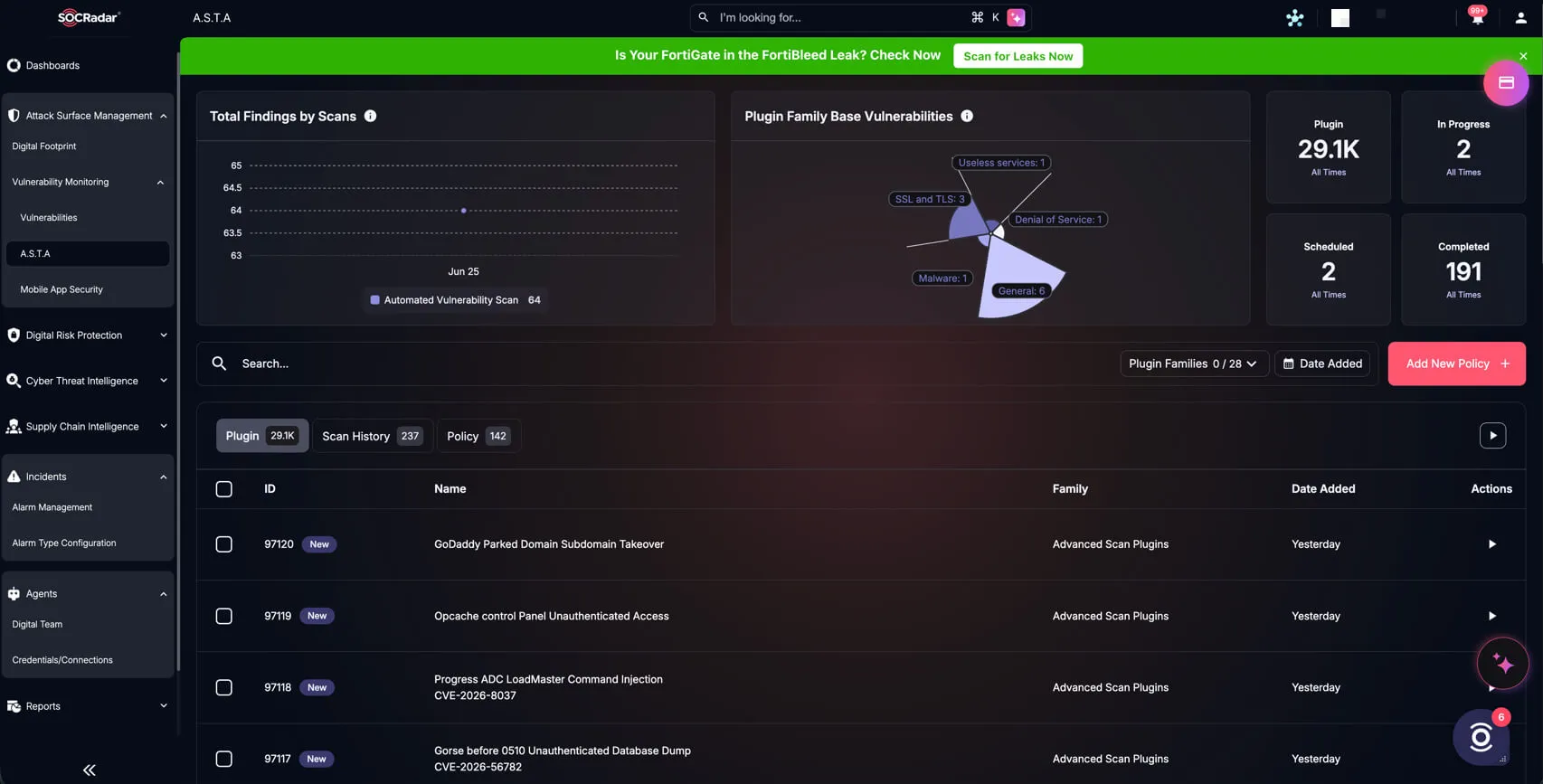Click the General: 6 pie chart label
Image resolution: width=1543 pixels, height=784 pixels.
point(1022,291)
